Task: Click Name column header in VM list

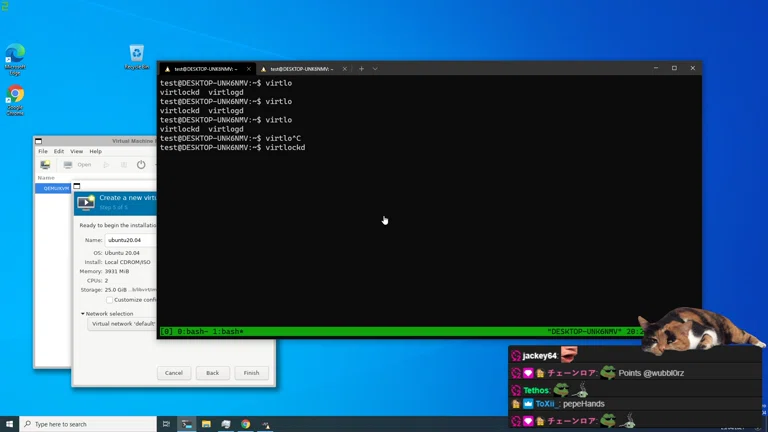Action: point(47,178)
